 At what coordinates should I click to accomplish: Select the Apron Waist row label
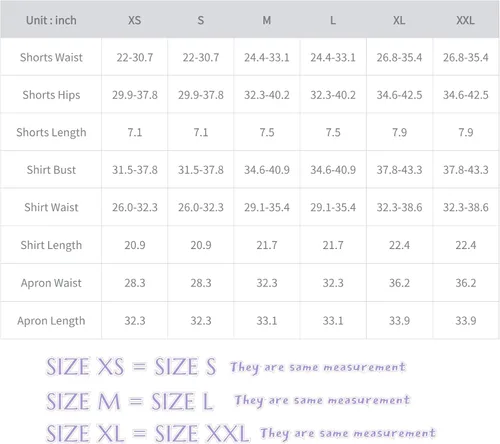tap(51, 283)
